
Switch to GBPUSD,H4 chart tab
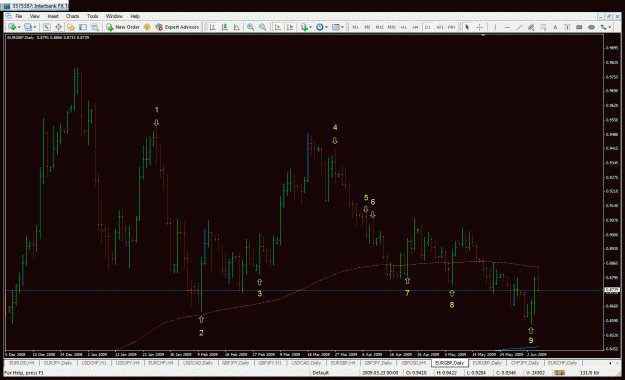click(x=413, y=363)
